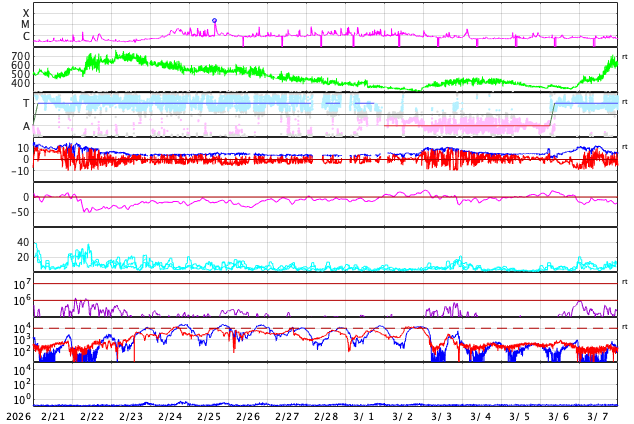Viewport: 634px width, 424px height.
Task: Click the C flare class label
Action: [x=26, y=37]
